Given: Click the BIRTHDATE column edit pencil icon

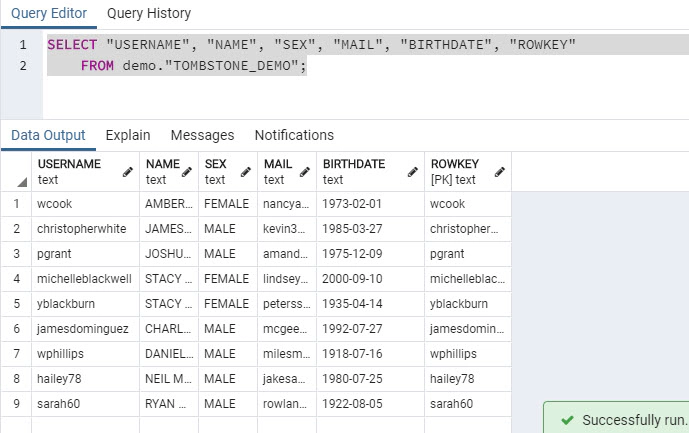Looking at the screenshot, I should [413, 172].
